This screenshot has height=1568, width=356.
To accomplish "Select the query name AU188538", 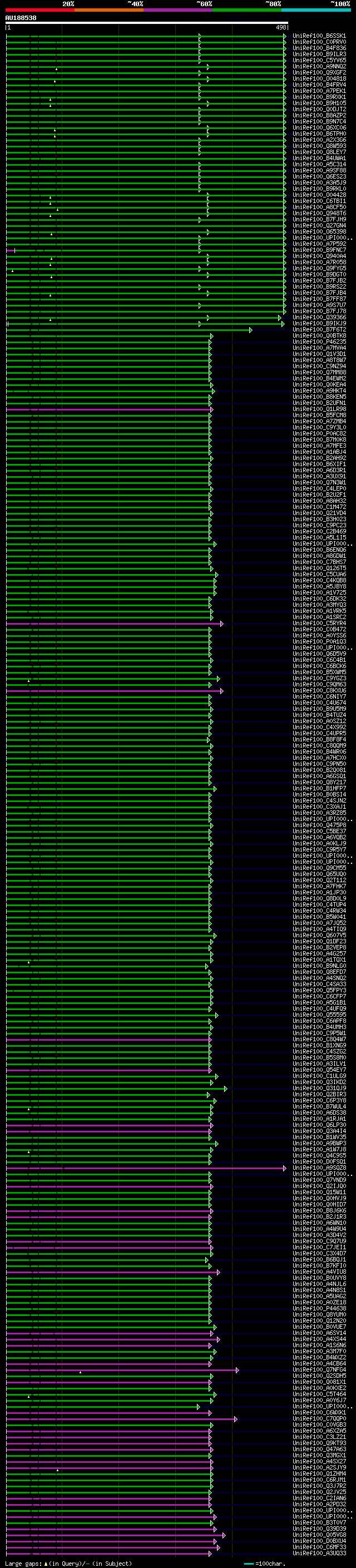I will coord(21,18).
